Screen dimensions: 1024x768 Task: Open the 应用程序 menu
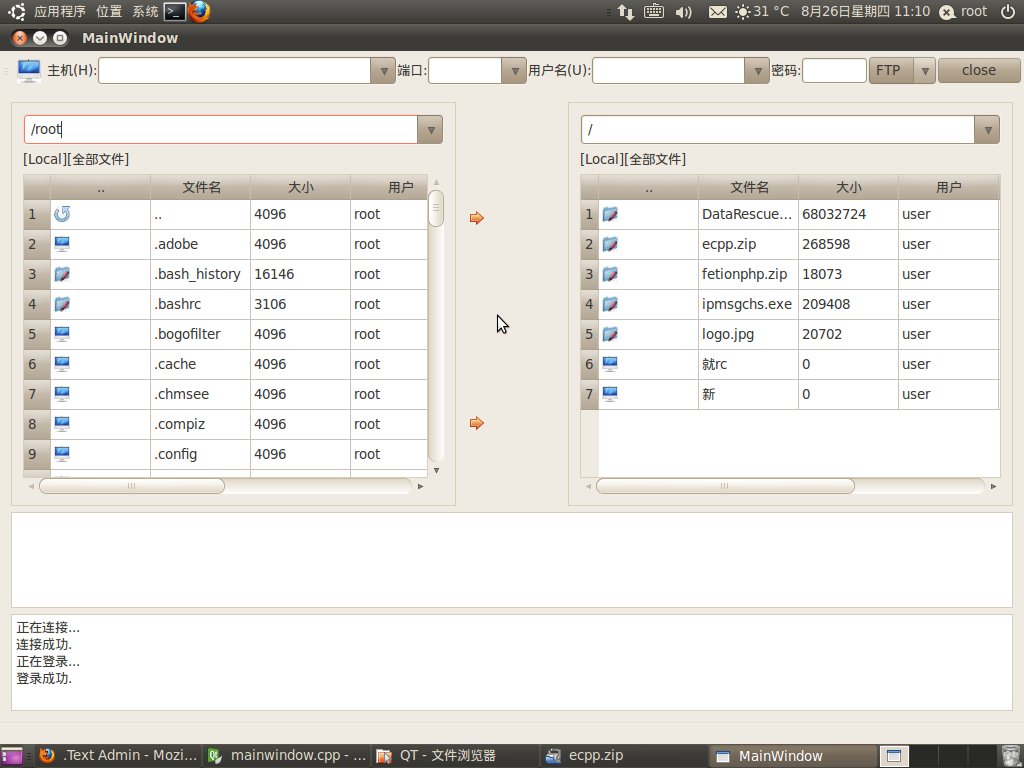click(59, 12)
